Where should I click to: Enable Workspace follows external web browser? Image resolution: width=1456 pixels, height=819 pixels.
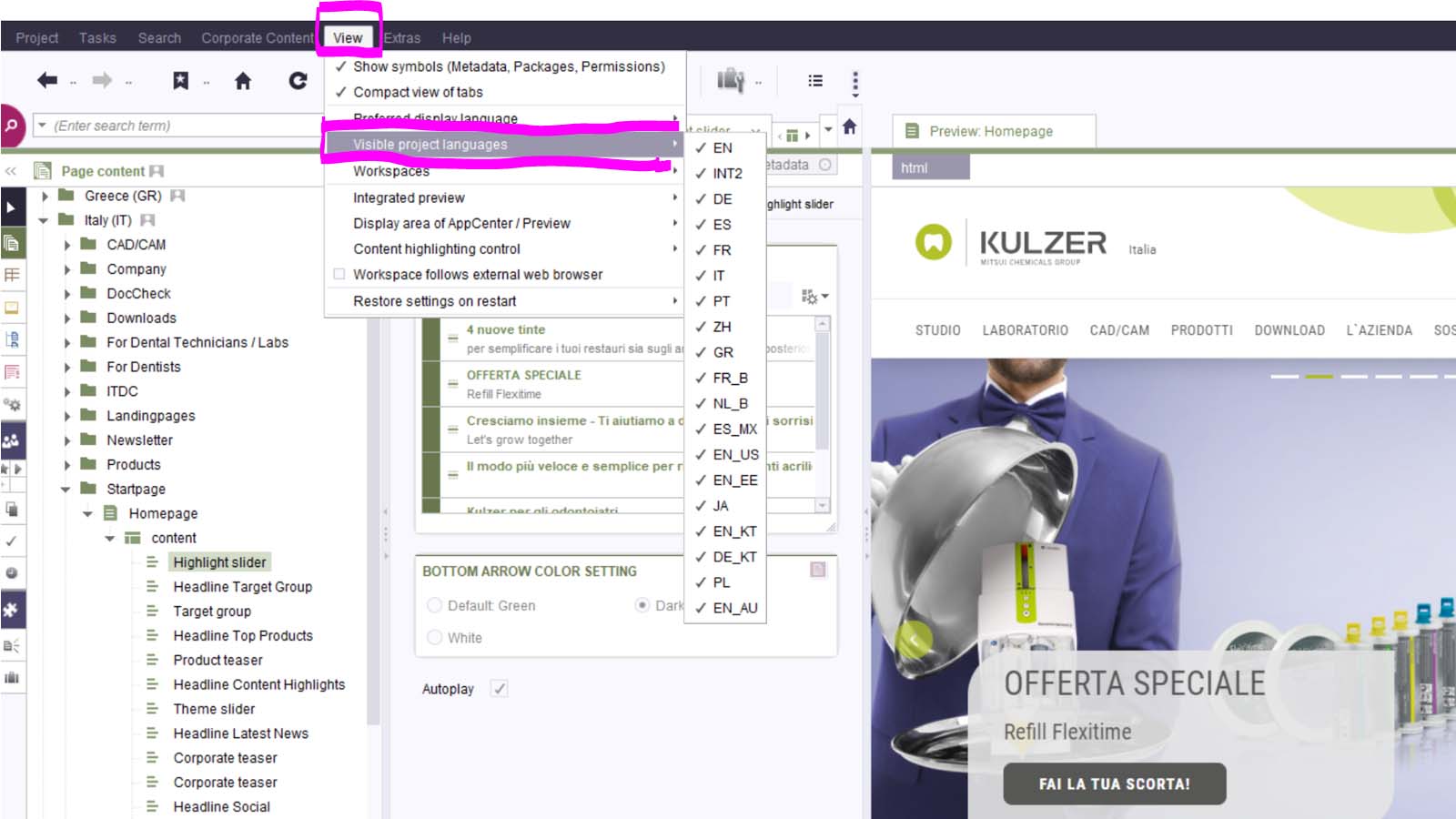[339, 274]
